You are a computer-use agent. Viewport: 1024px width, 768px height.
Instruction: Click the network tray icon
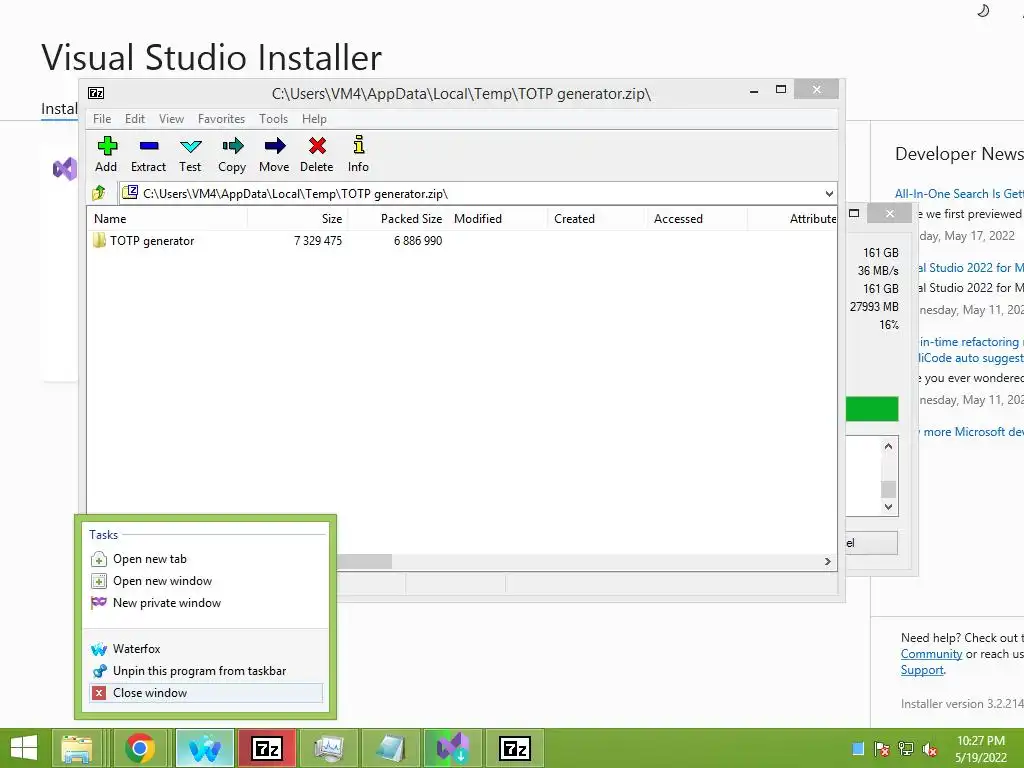click(x=906, y=749)
